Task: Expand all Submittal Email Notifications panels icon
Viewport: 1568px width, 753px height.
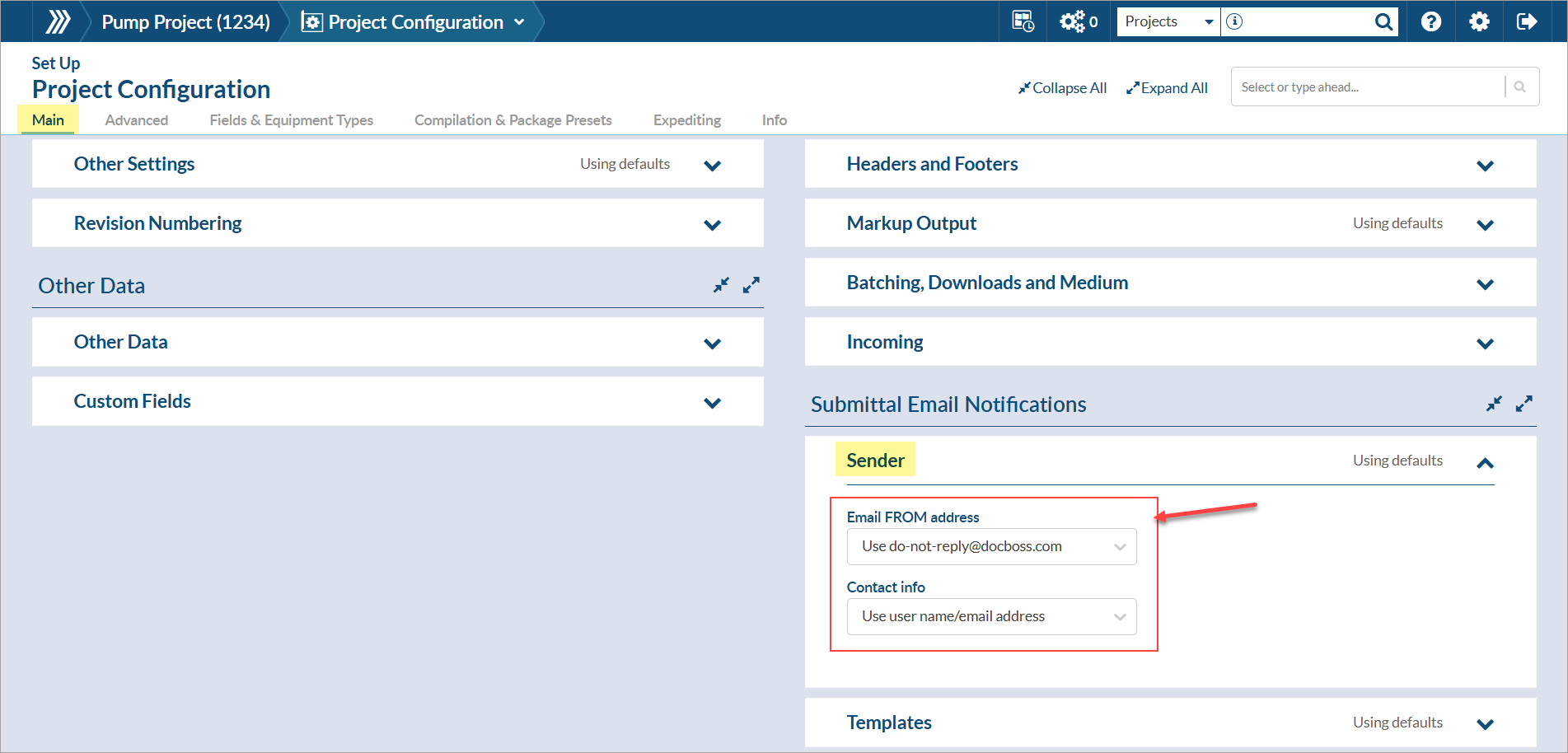Action: click(x=1524, y=404)
